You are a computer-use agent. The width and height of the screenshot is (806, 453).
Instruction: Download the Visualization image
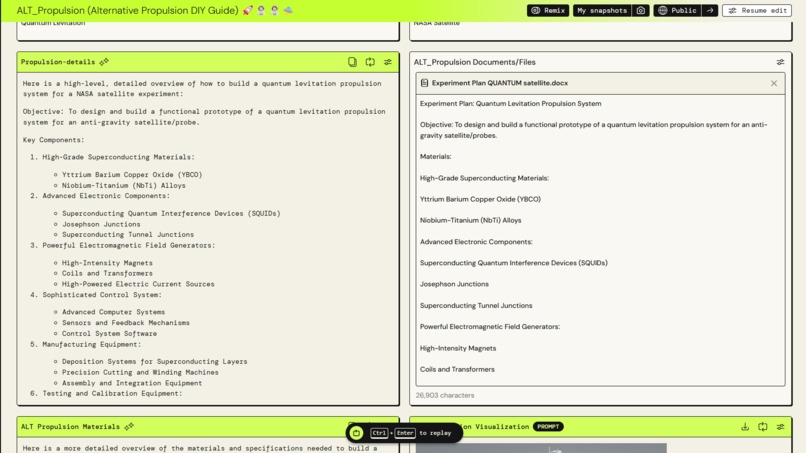(x=745, y=427)
